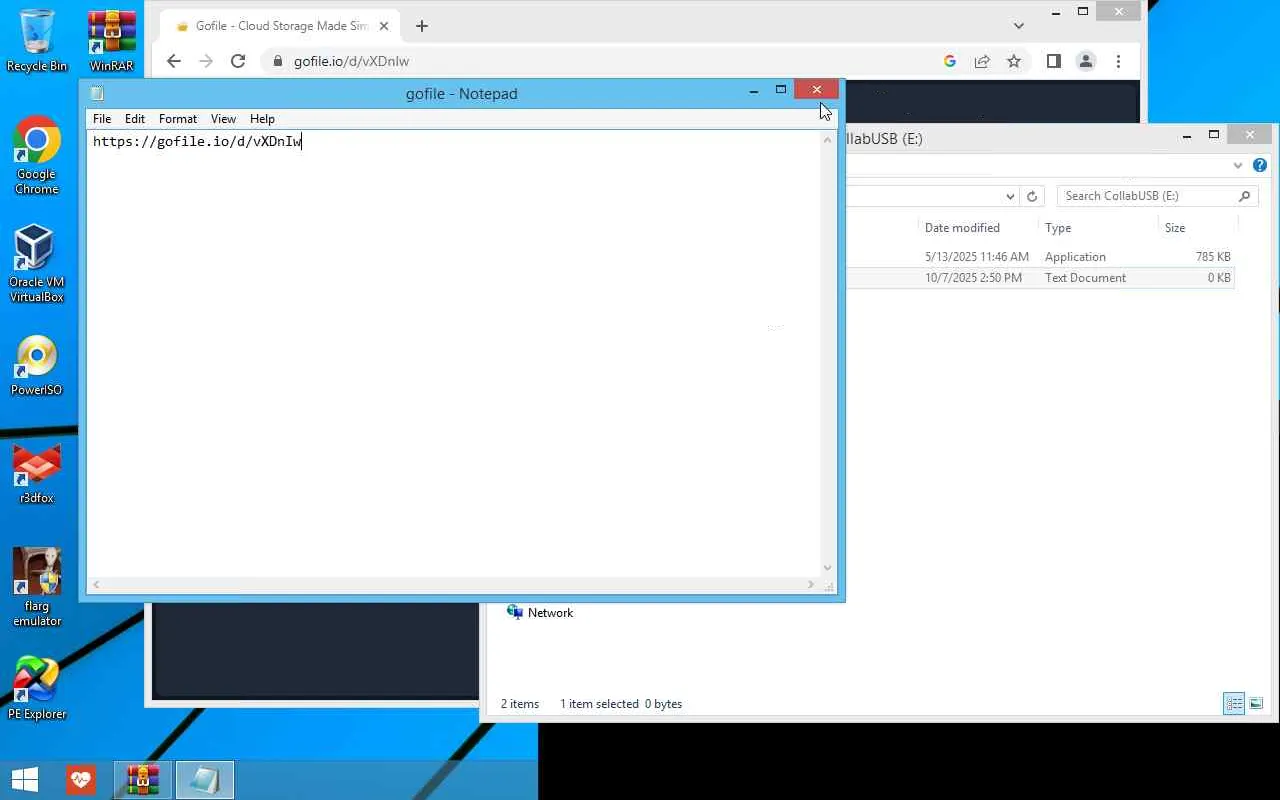Launch r3dfox from the desktop

click(x=37, y=474)
